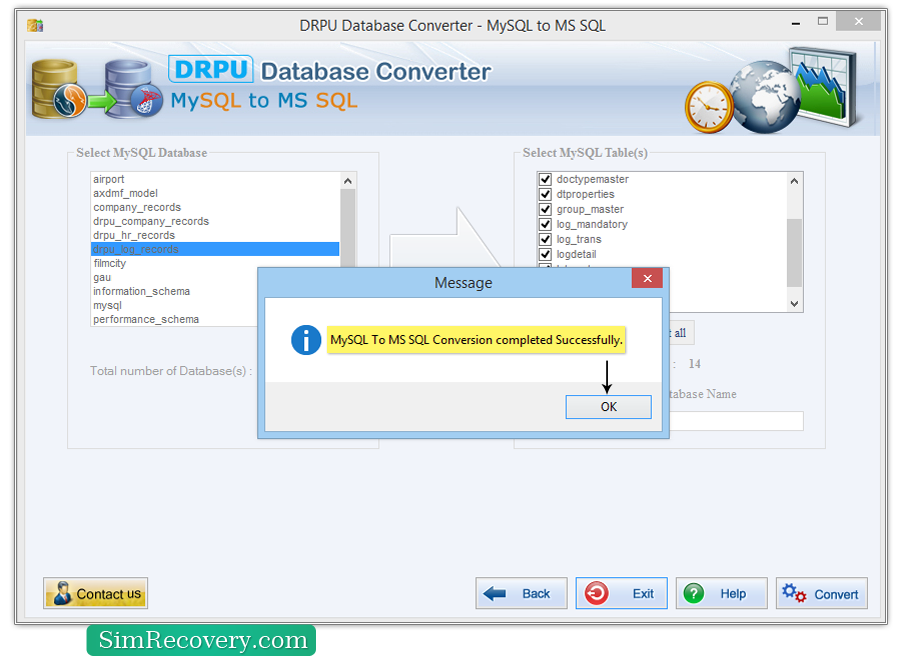900x658 pixels.
Task: Toggle the log_mandatory table checkbox
Action: pyautogui.click(x=545, y=224)
